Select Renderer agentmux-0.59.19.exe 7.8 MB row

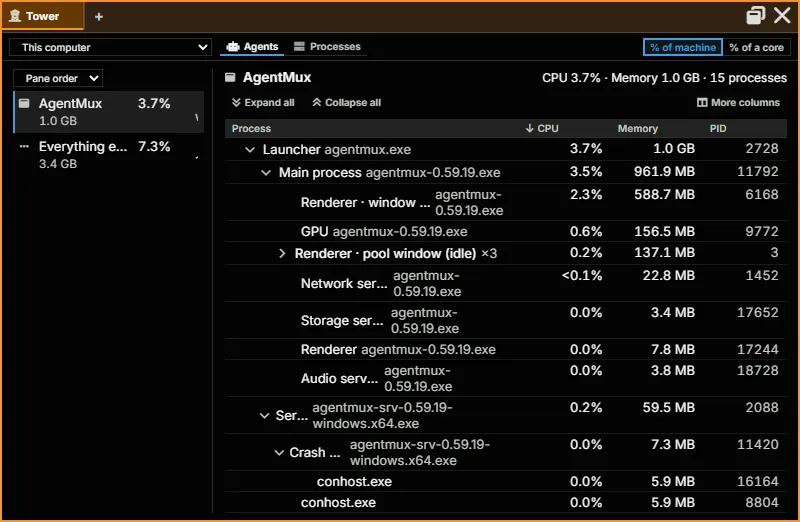click(x=506, y=350)
